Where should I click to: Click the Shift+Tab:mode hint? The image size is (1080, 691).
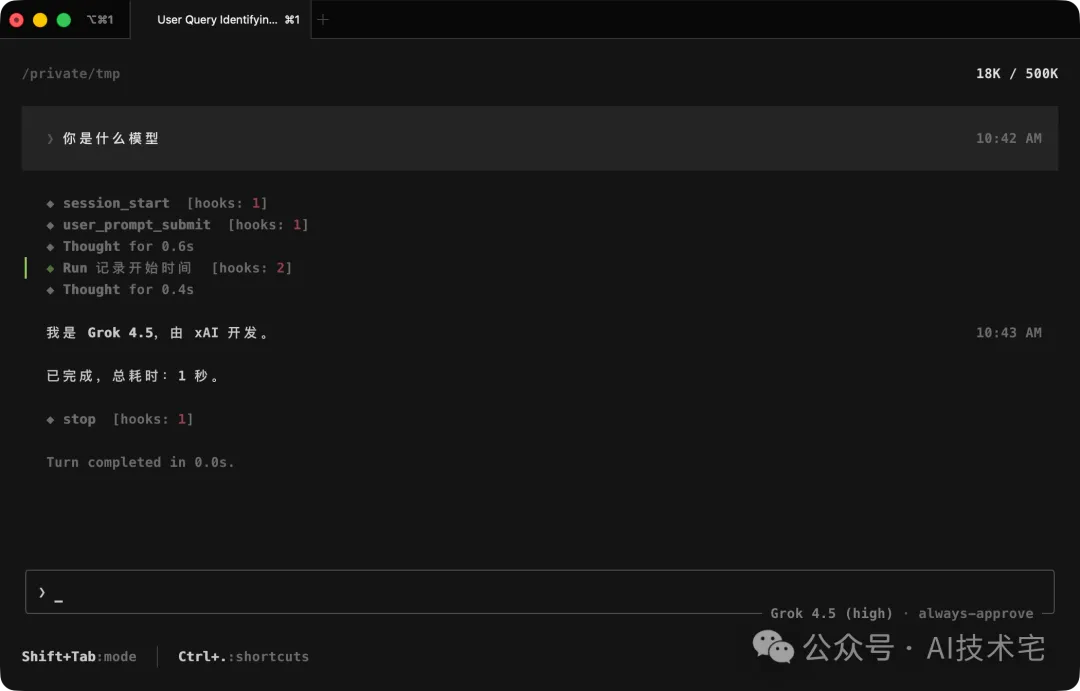click(x=79, y=657)
